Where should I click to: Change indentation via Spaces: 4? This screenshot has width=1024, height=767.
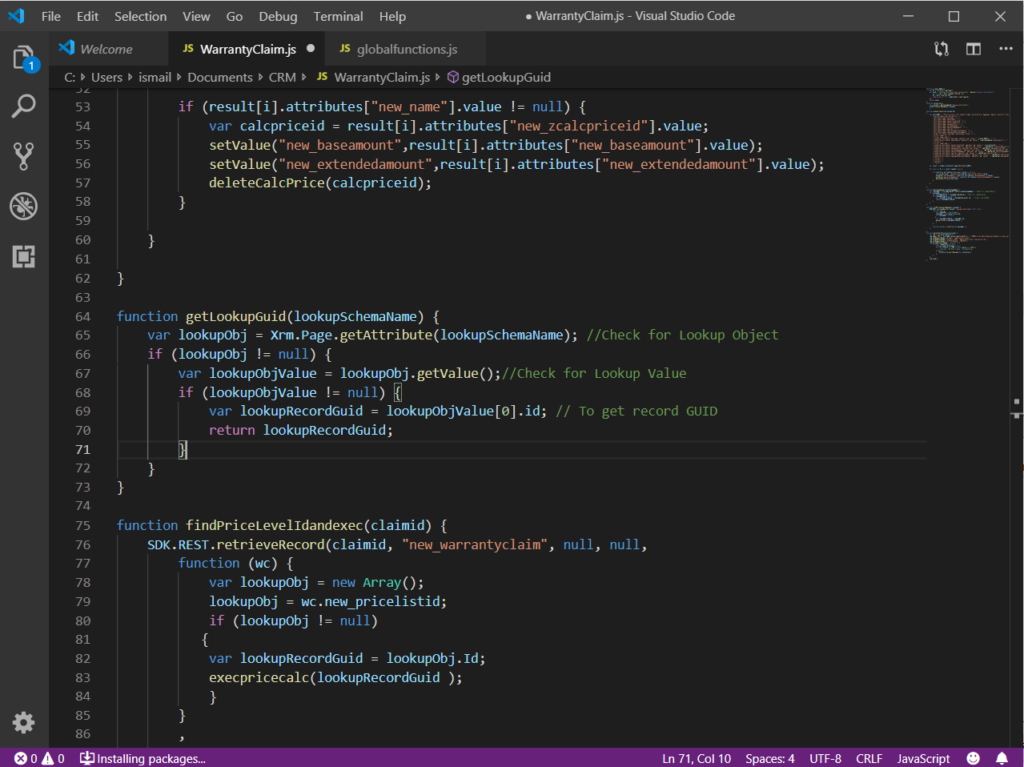click(770, 758)
